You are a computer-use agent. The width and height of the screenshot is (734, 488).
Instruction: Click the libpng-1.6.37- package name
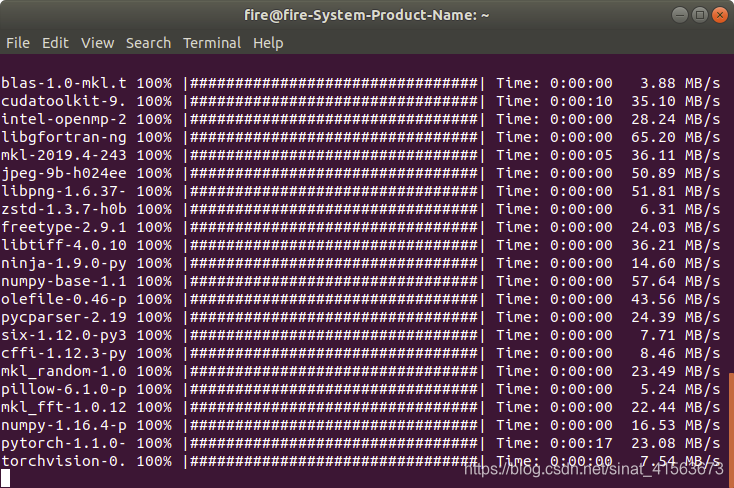coord(64,191)
